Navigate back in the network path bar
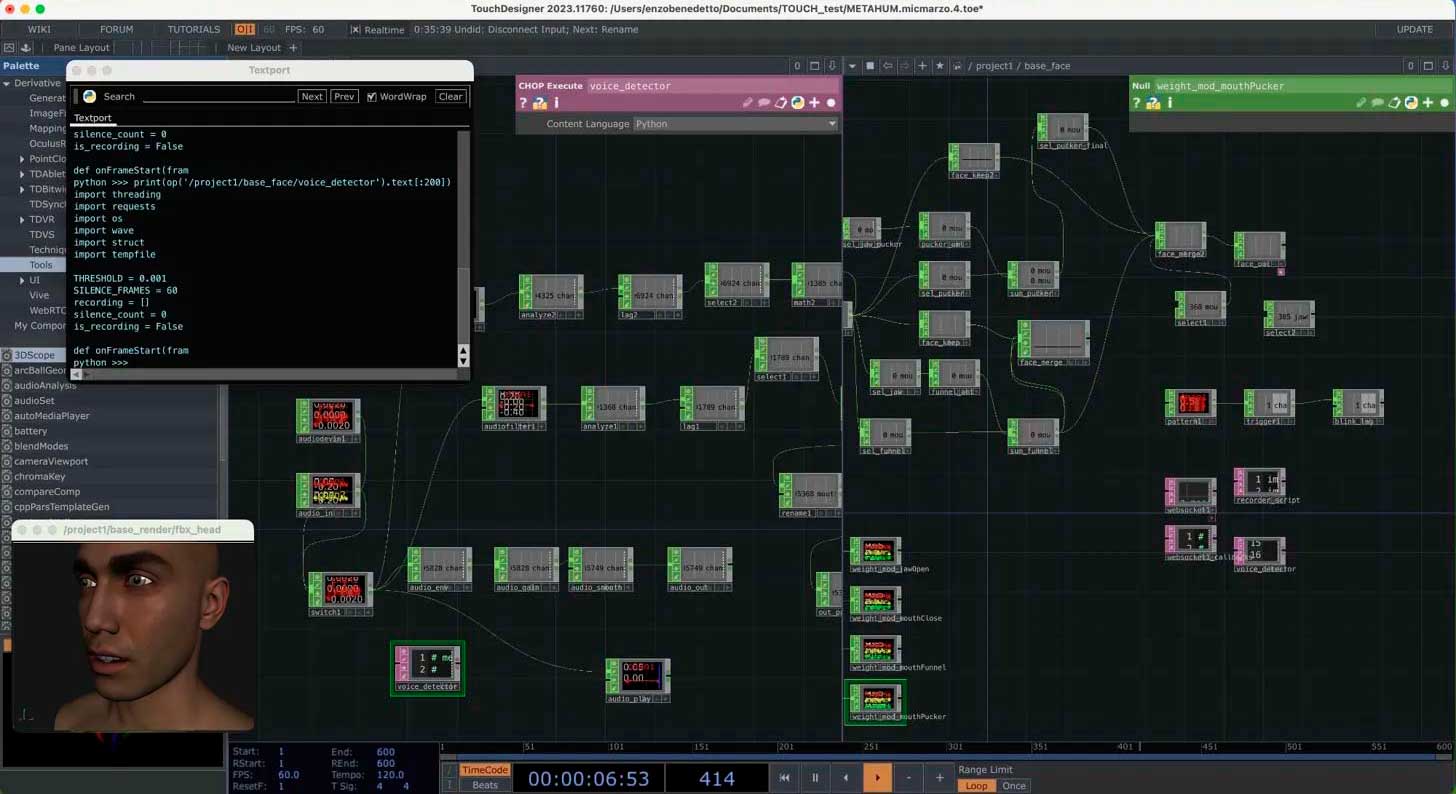The height and width of the screenshot is (794, 1456). (888, 66)
